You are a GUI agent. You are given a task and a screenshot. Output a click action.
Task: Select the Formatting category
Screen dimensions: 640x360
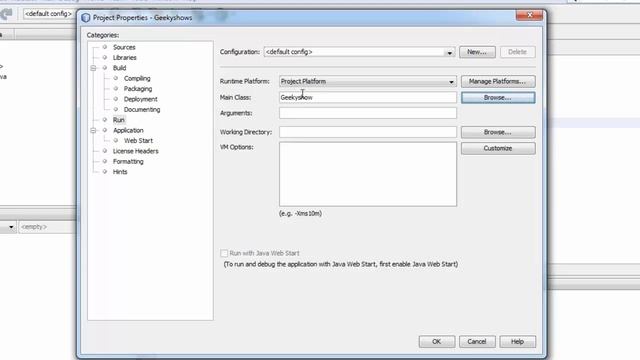tap(128, 162)
